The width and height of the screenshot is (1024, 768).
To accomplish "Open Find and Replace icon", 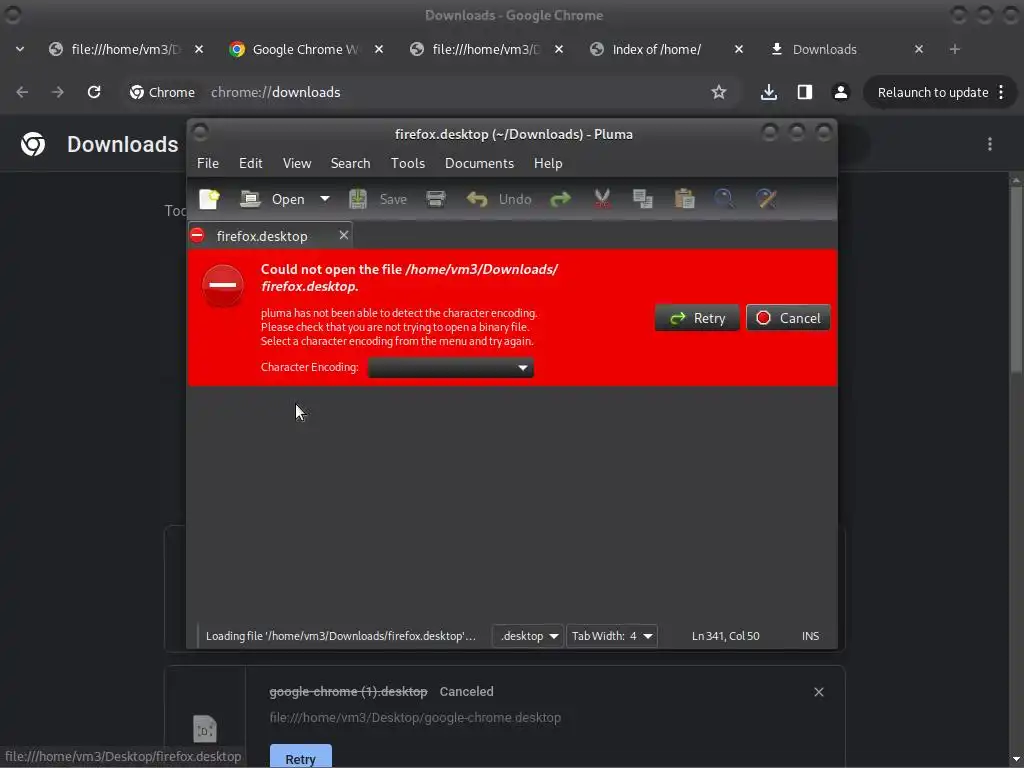I will pos(765,199).
